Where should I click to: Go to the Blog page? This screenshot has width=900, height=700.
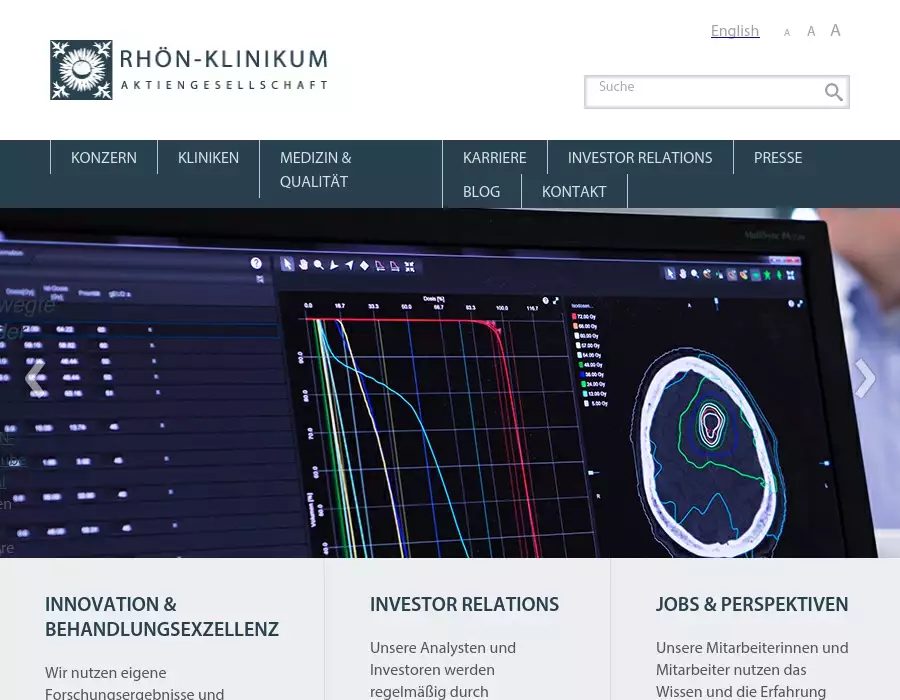pyautogui.click(x=481, y=192)
